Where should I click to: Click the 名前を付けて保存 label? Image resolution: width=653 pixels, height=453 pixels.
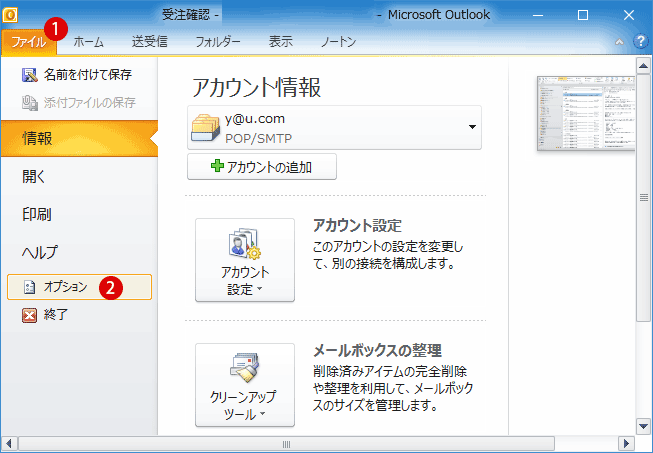88,75
